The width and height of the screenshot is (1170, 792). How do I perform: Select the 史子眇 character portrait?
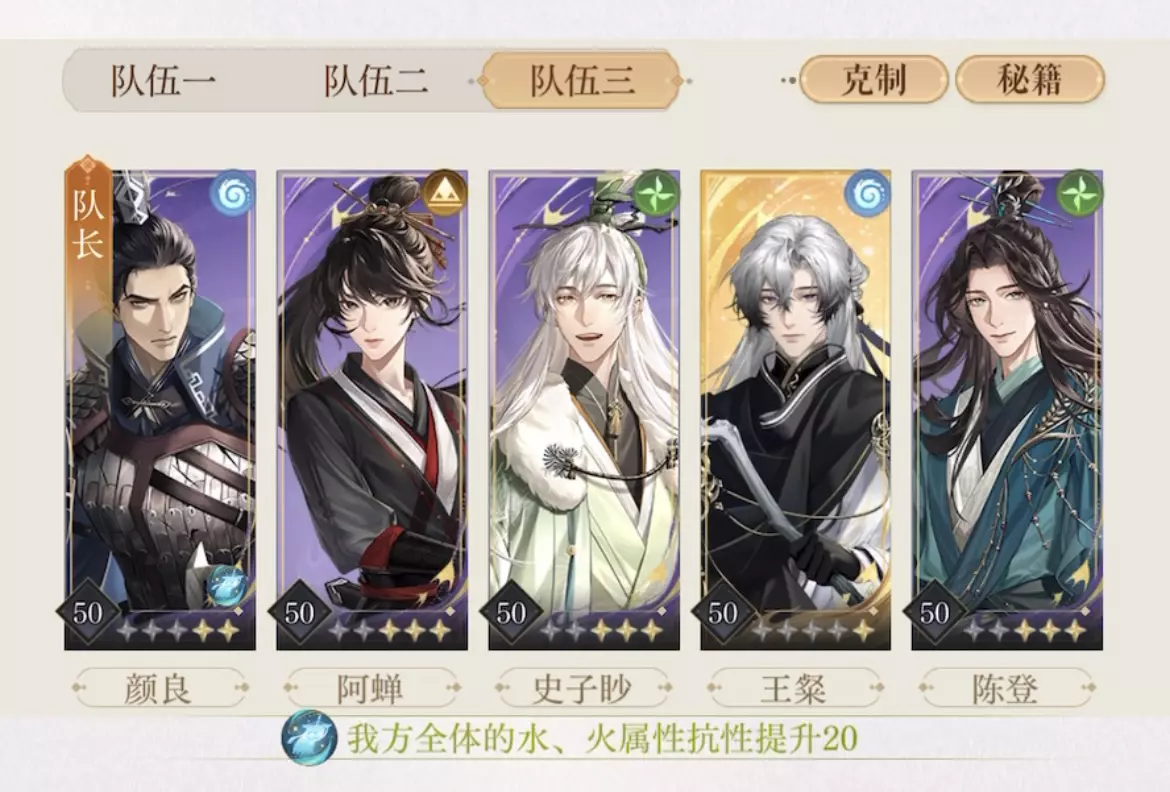point(584,410)
